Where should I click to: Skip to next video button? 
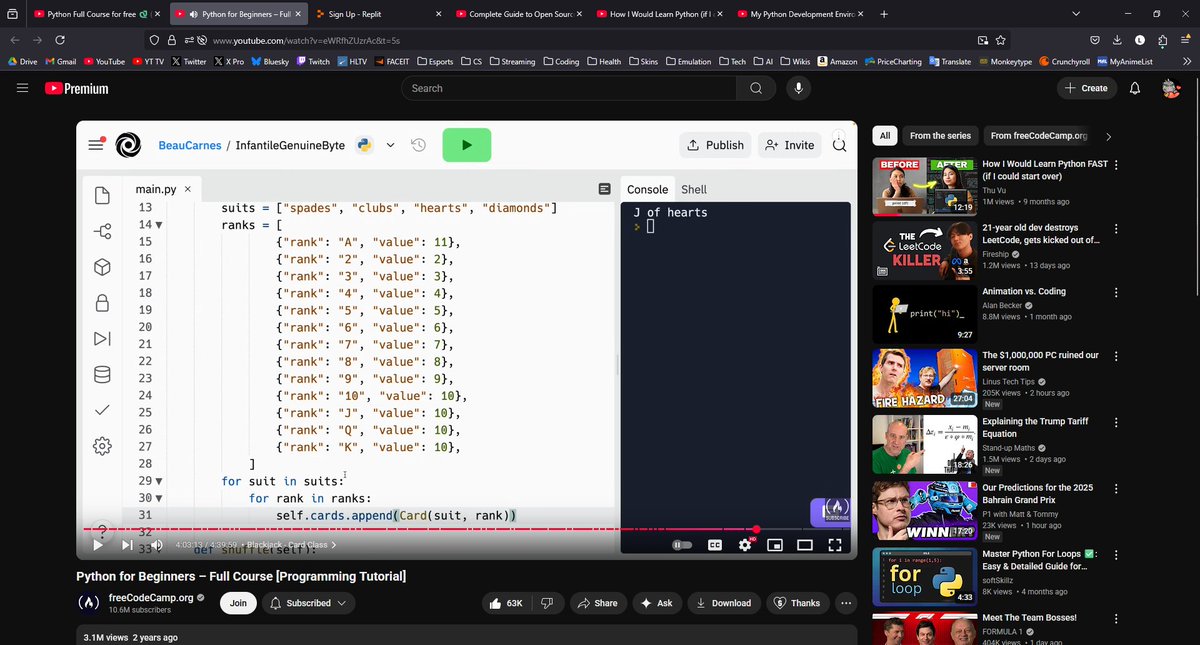point(128,545)
